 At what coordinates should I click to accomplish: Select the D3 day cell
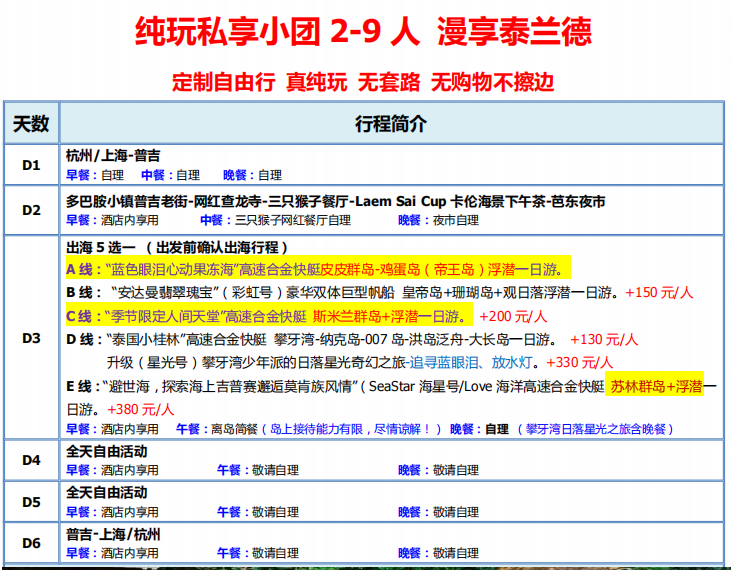tap(31, 338)
